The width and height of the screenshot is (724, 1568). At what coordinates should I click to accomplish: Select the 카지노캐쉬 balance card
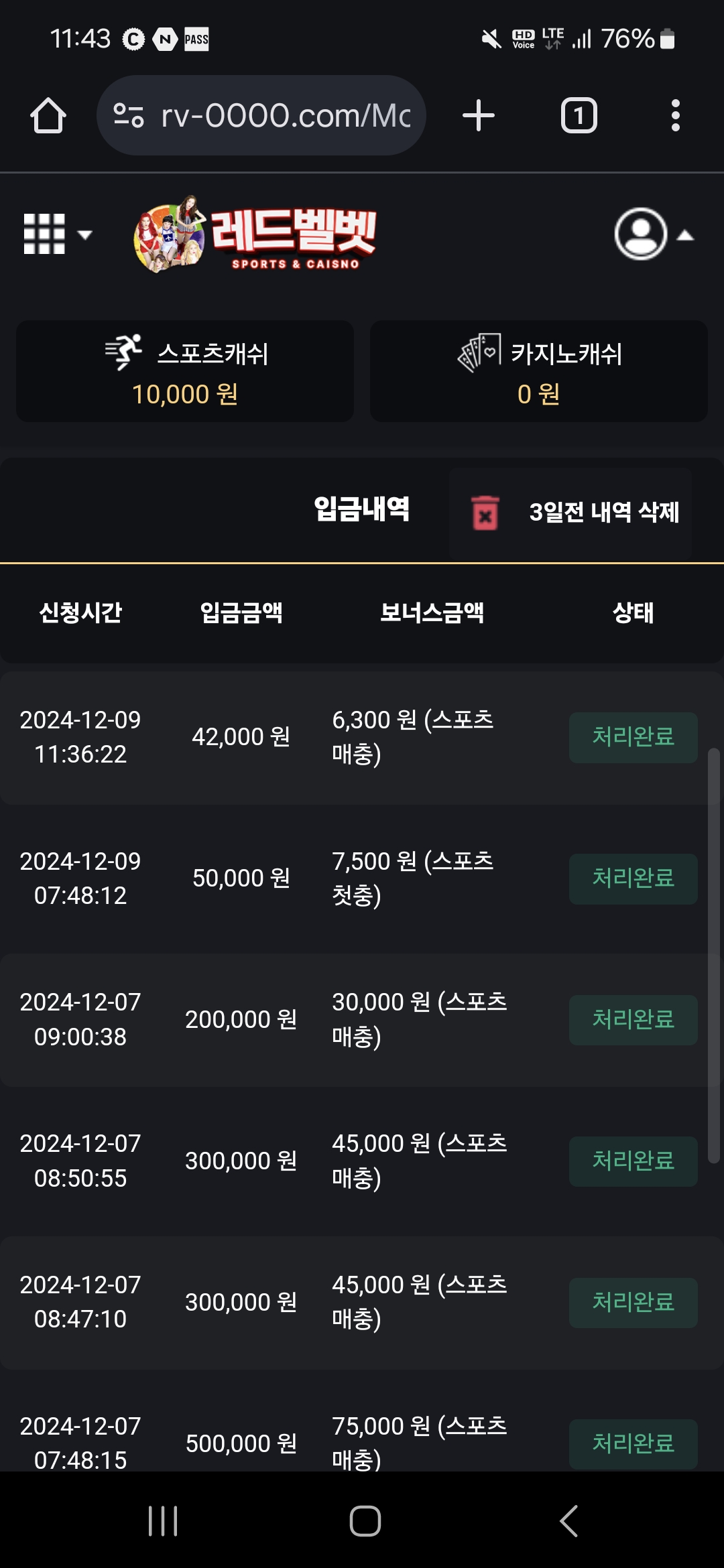pos(539,372)
